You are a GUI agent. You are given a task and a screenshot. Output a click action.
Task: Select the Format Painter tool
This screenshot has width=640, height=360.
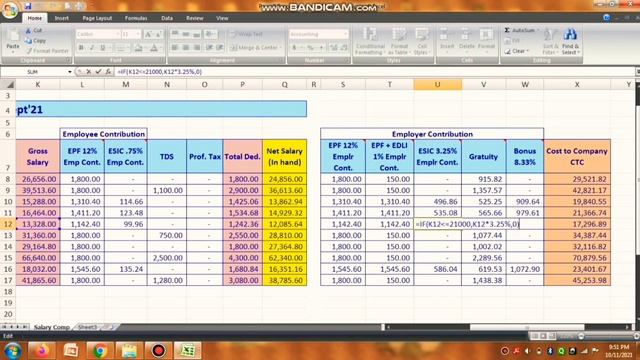point(47,51)
